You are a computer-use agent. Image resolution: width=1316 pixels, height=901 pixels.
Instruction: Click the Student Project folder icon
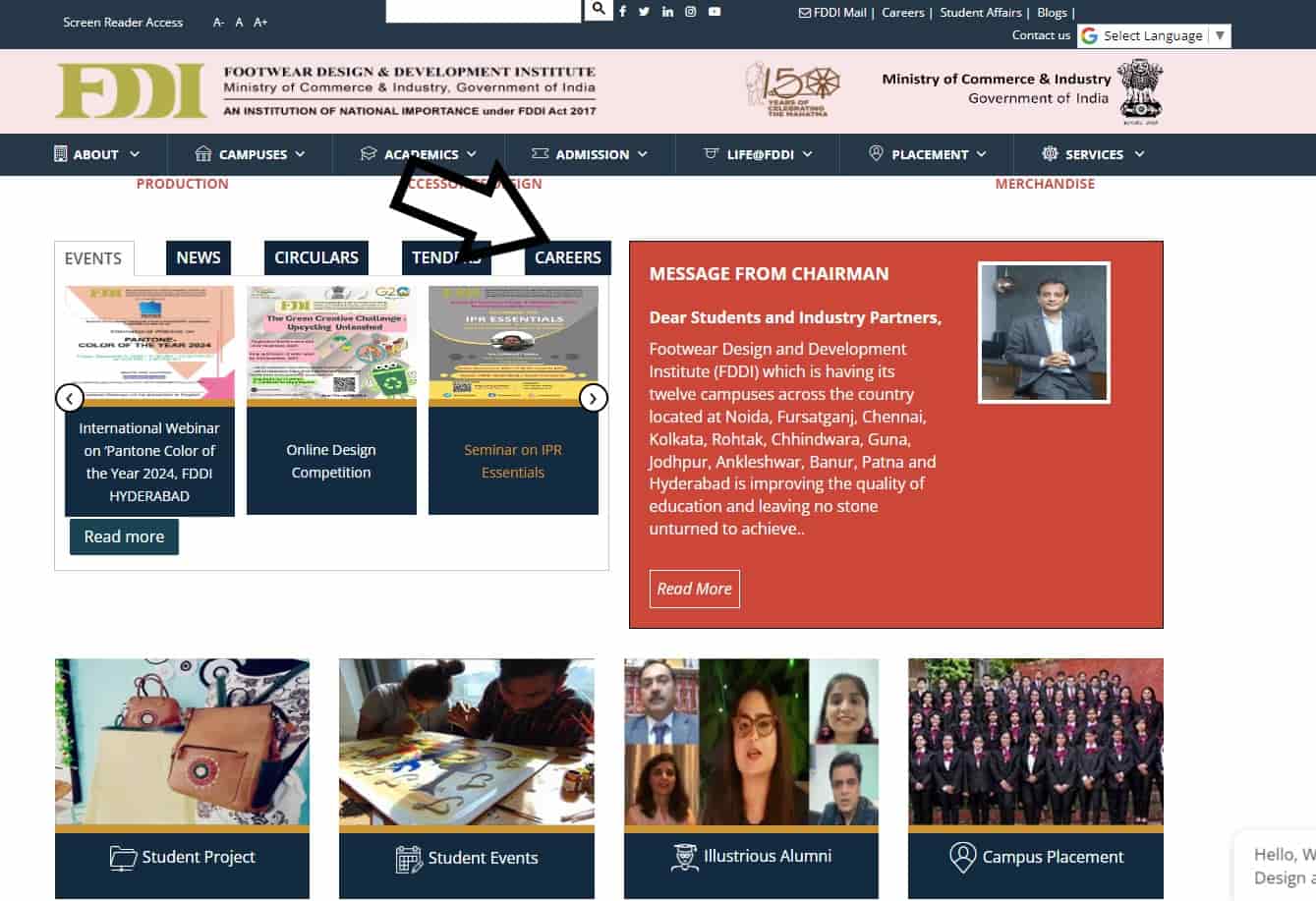coord(123,857)
